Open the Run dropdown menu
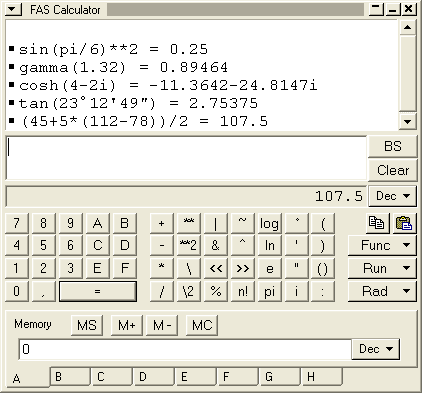Screen dimensions: 422x393 (382, 268)
